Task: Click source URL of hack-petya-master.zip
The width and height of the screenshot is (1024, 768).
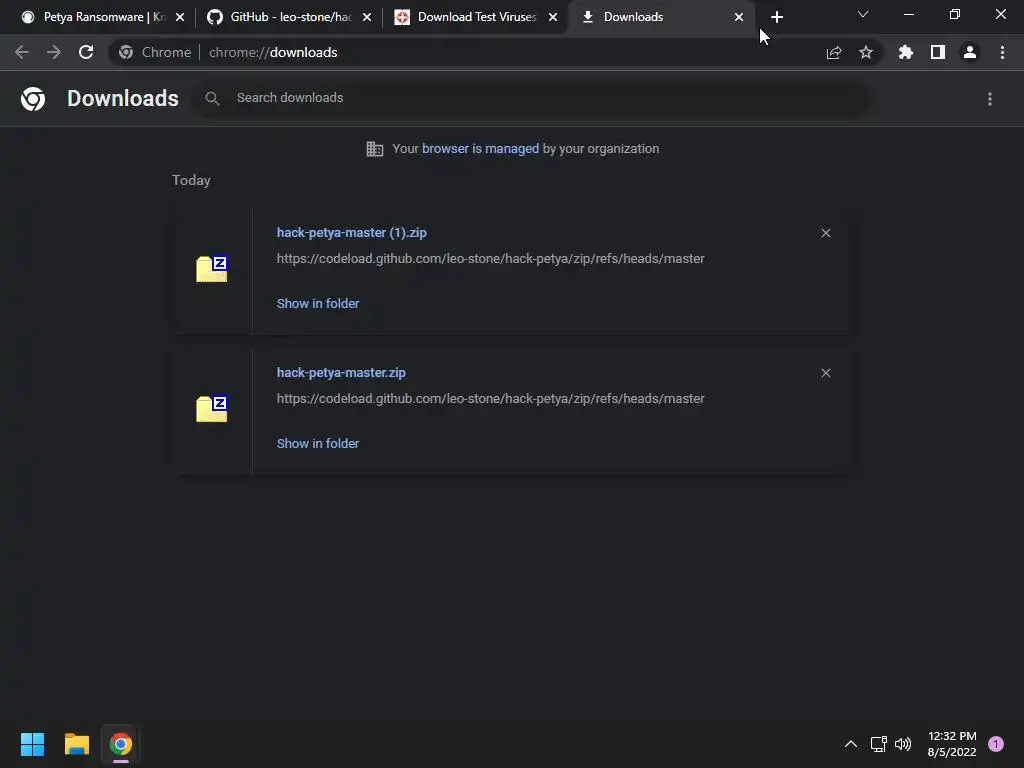Action: pos(490,398)
